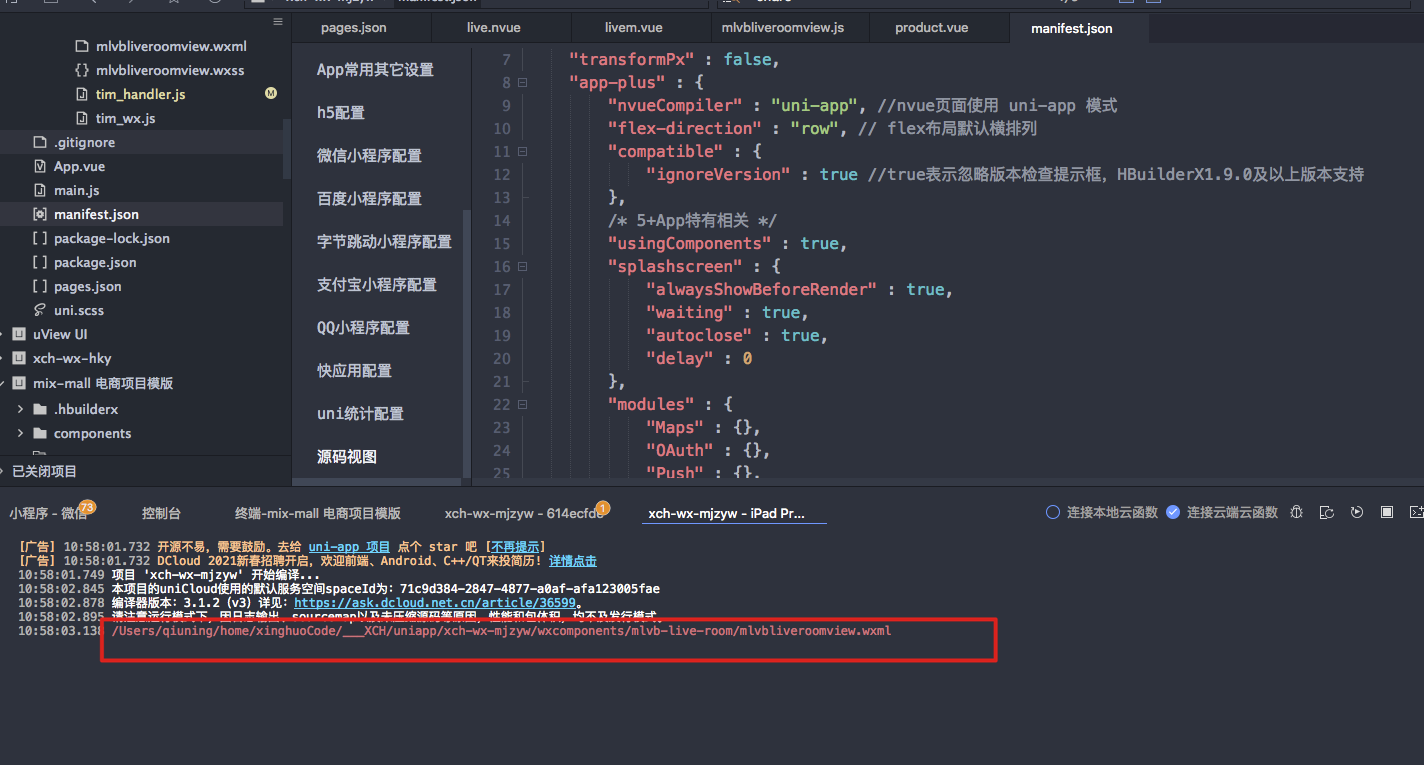The image size is (1424, 765).
Task: Switch to the livem.vue editor tab
Action: tap(634, 28)
